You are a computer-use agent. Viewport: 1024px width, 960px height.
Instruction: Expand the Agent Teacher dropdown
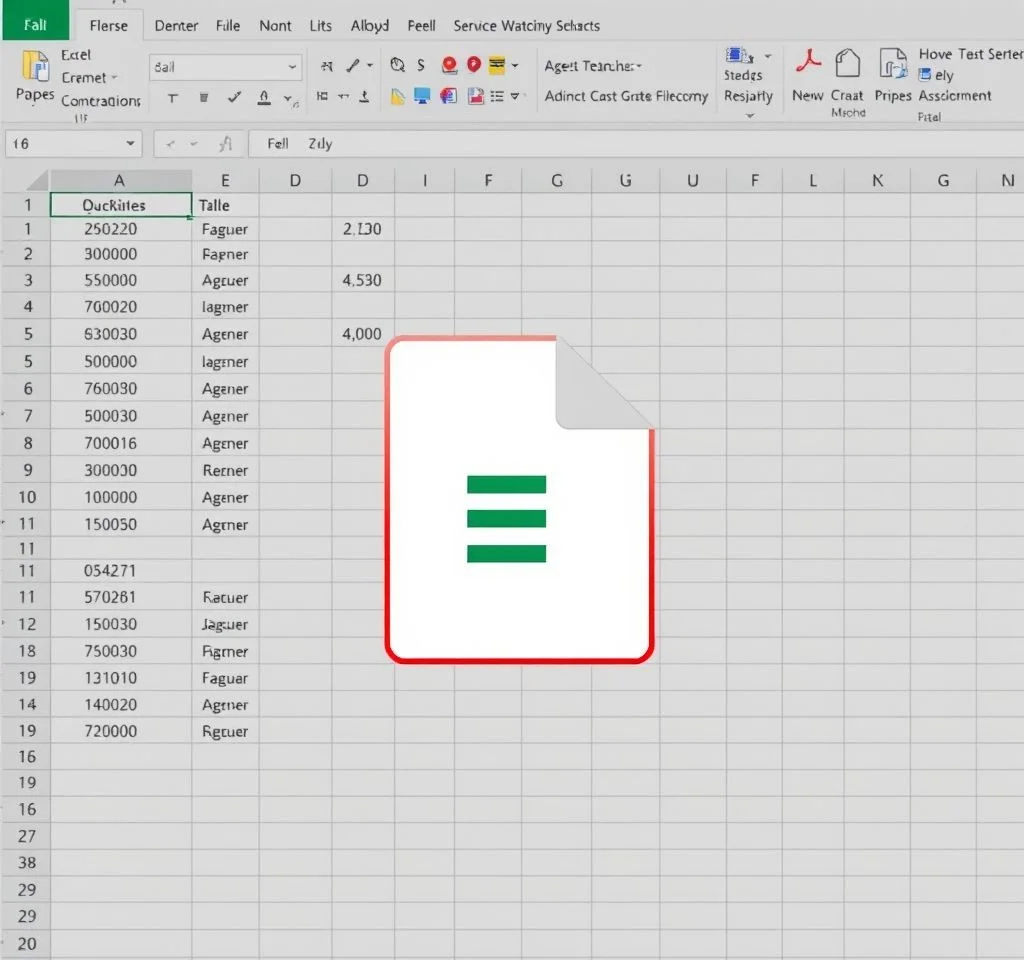pyautogui.click(x=639, y=66)
